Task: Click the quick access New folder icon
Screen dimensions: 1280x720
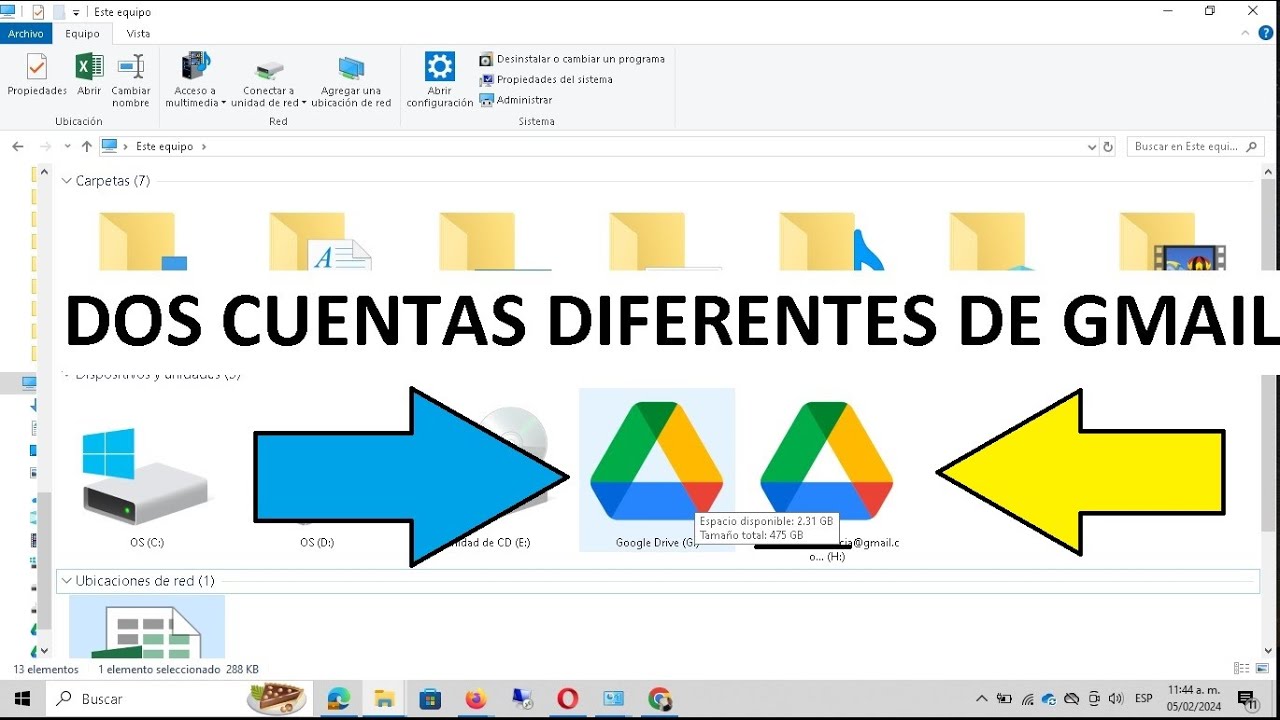Action: pyautogui.click(x=58, y=12)
